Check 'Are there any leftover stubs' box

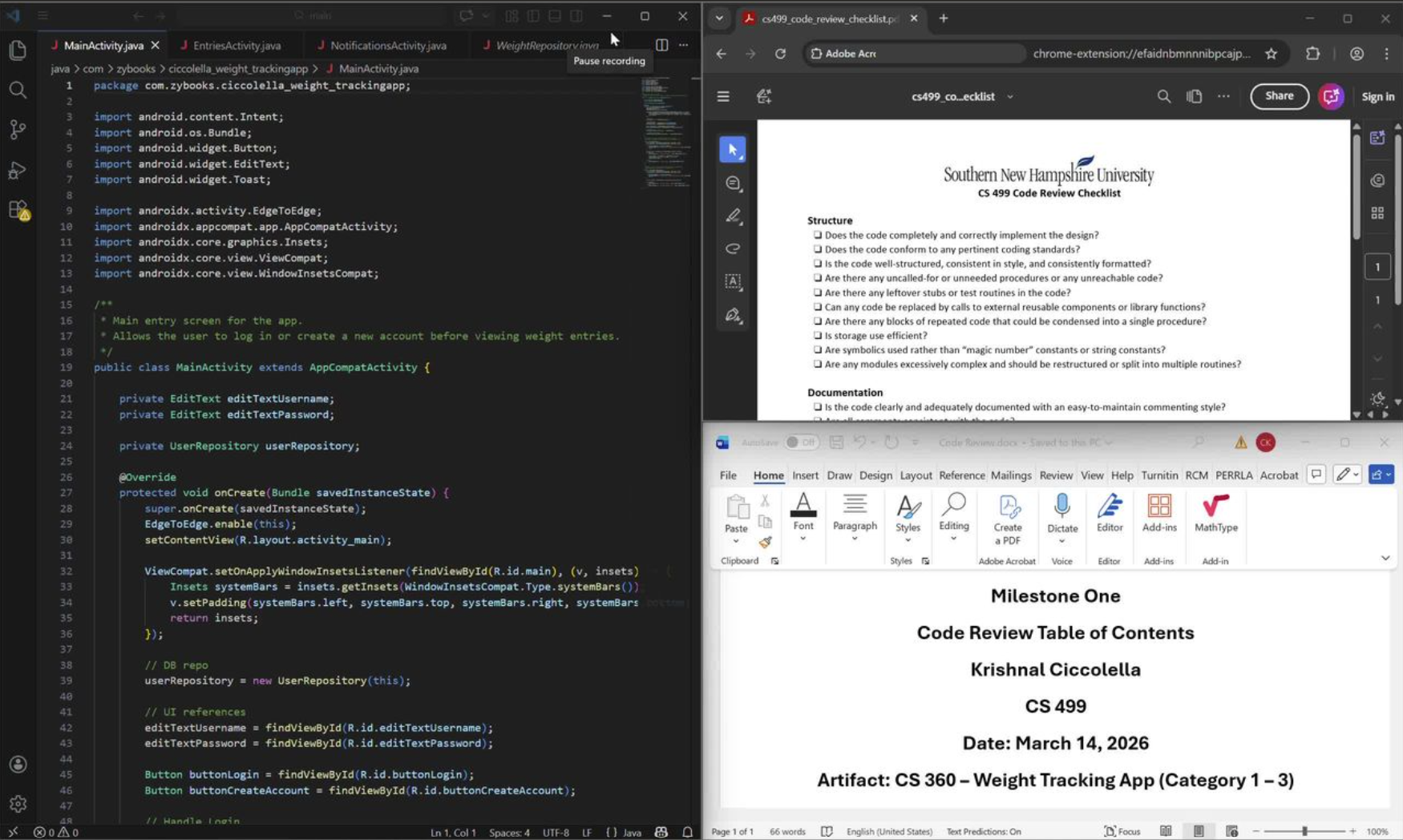[818, 293]
